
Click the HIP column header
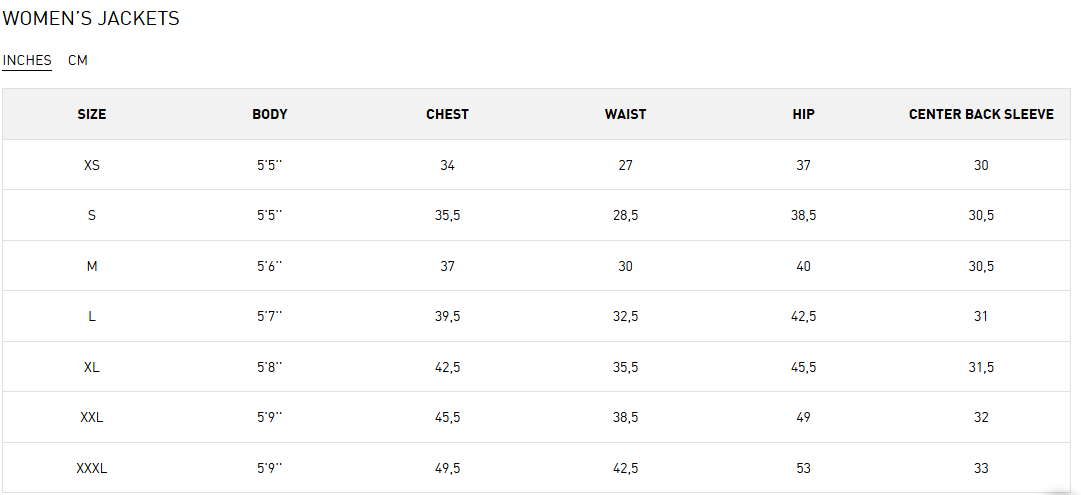[803, 114]
